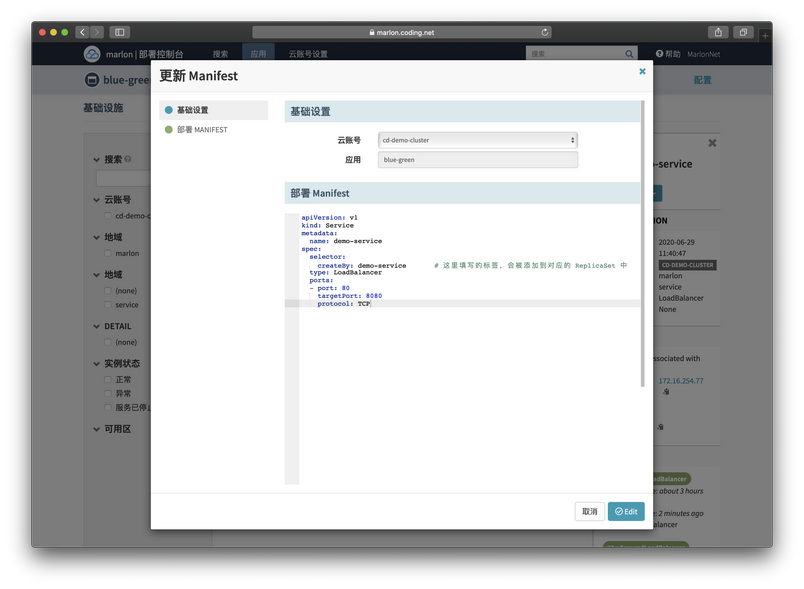Image resolution: width=804 pixels, height=589 pixels.
Task: Select 部署 MANIFEST in the dialog sidebar
Action: pos(201,130)
